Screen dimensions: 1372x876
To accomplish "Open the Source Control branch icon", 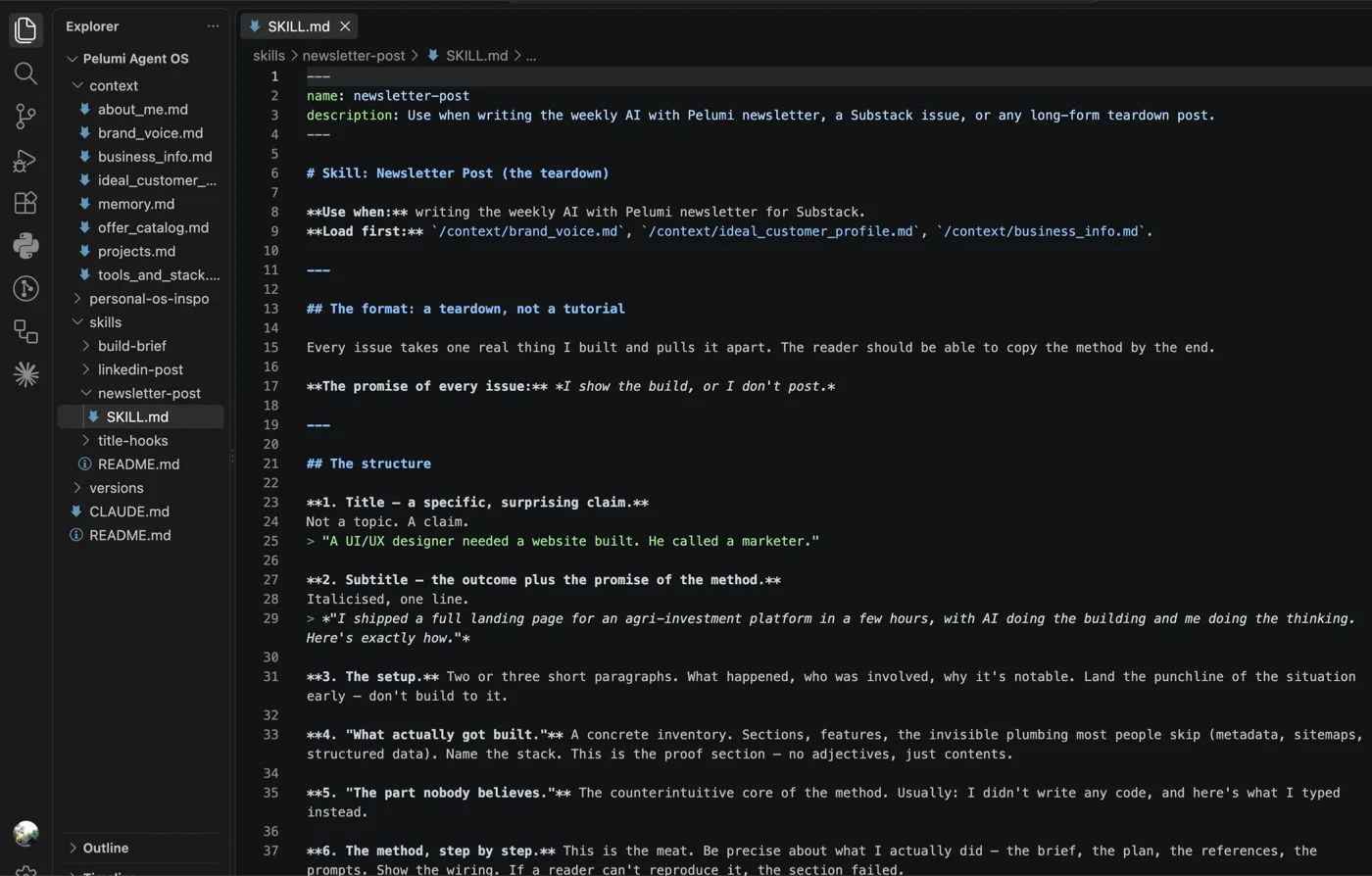I will pos(25,117).
